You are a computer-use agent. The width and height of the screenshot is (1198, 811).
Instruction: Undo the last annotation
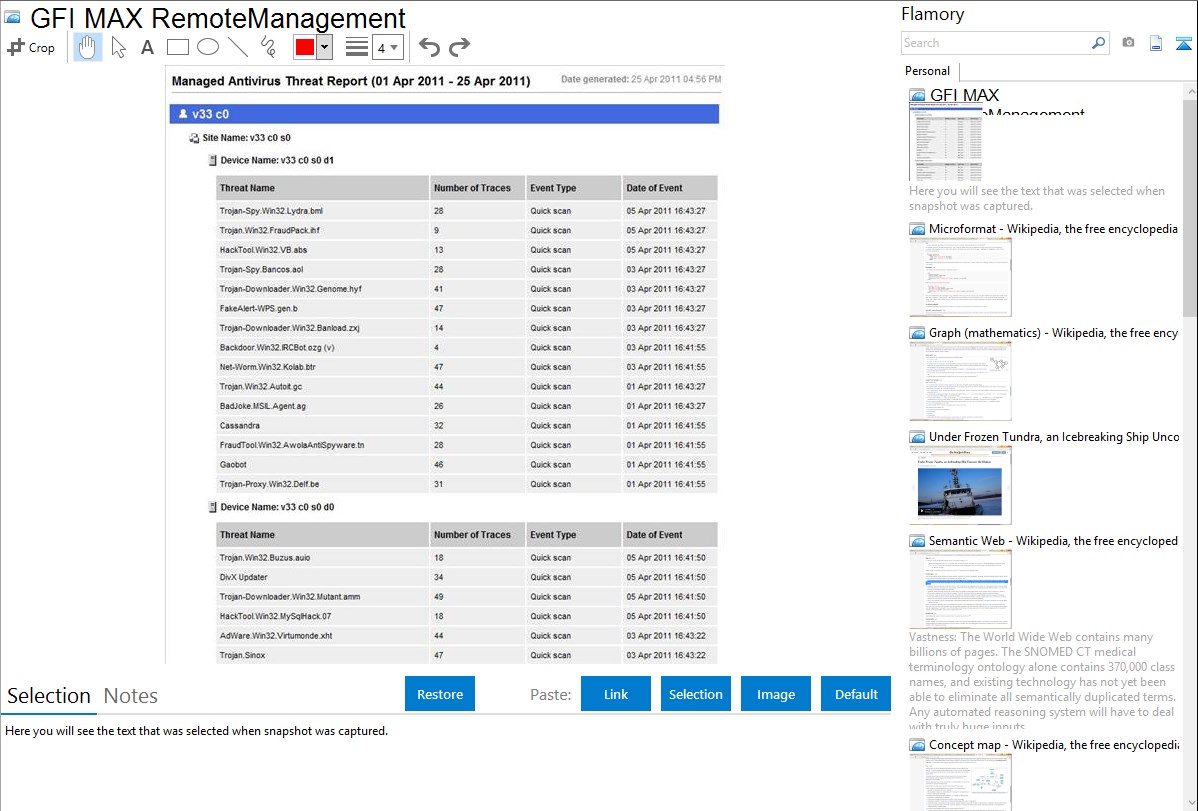pos(429,47)
